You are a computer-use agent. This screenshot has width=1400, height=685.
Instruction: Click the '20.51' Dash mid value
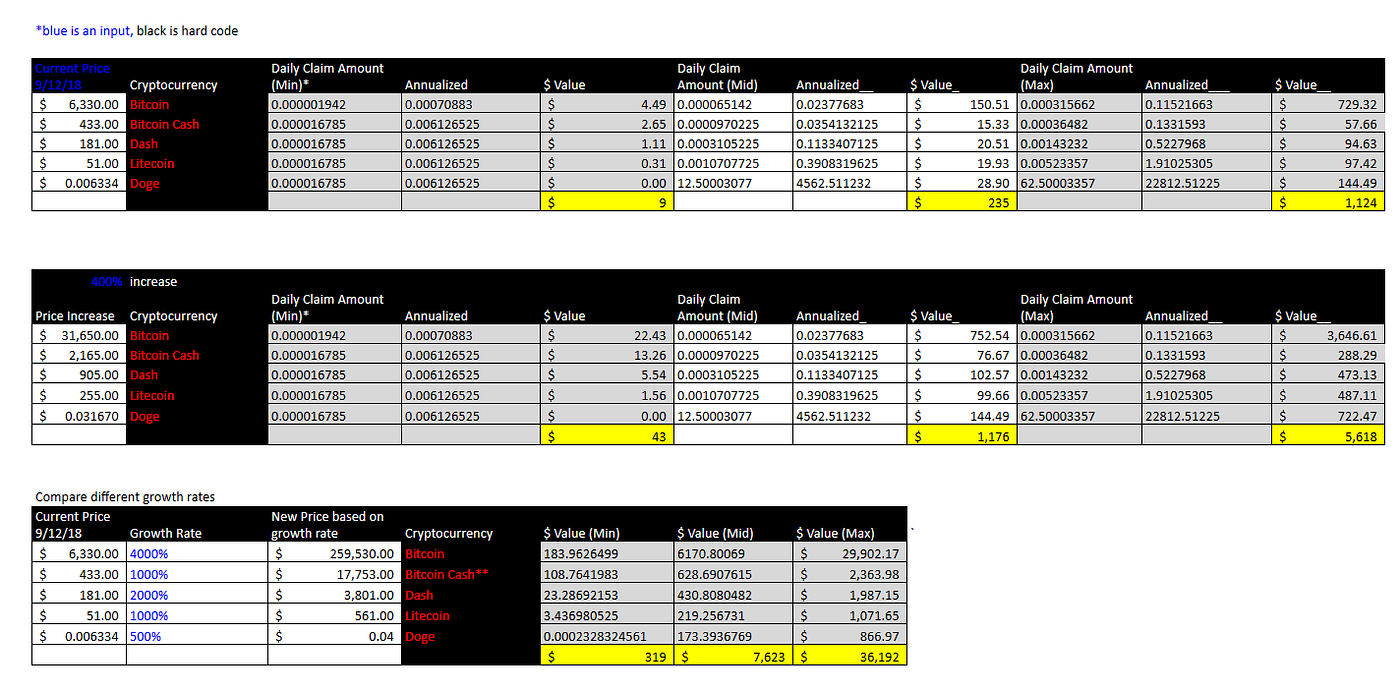(961, 143)
